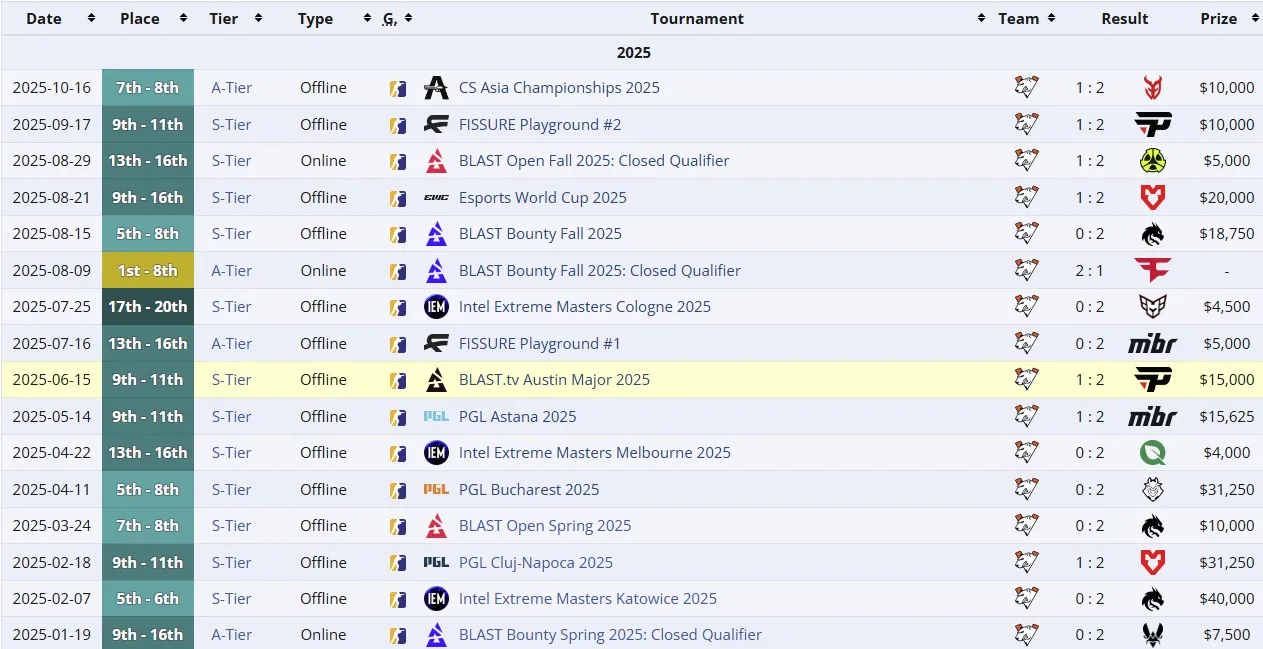Click Esports World Cup EWC logo icon
Screen dimensions: 1263x649
pyautogui.click(x=436, y=198)
